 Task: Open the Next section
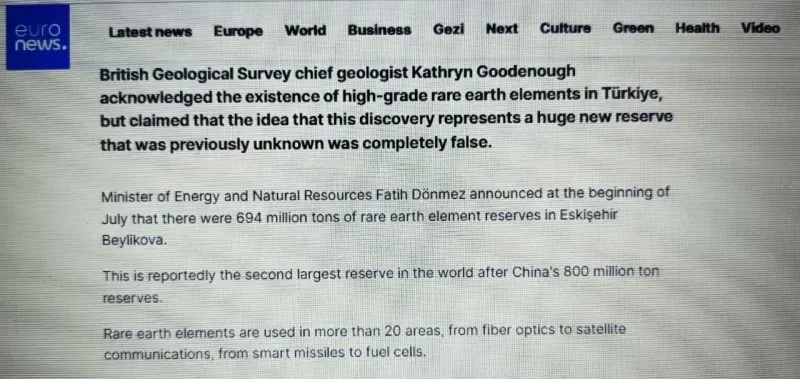(x=502, y=29)
